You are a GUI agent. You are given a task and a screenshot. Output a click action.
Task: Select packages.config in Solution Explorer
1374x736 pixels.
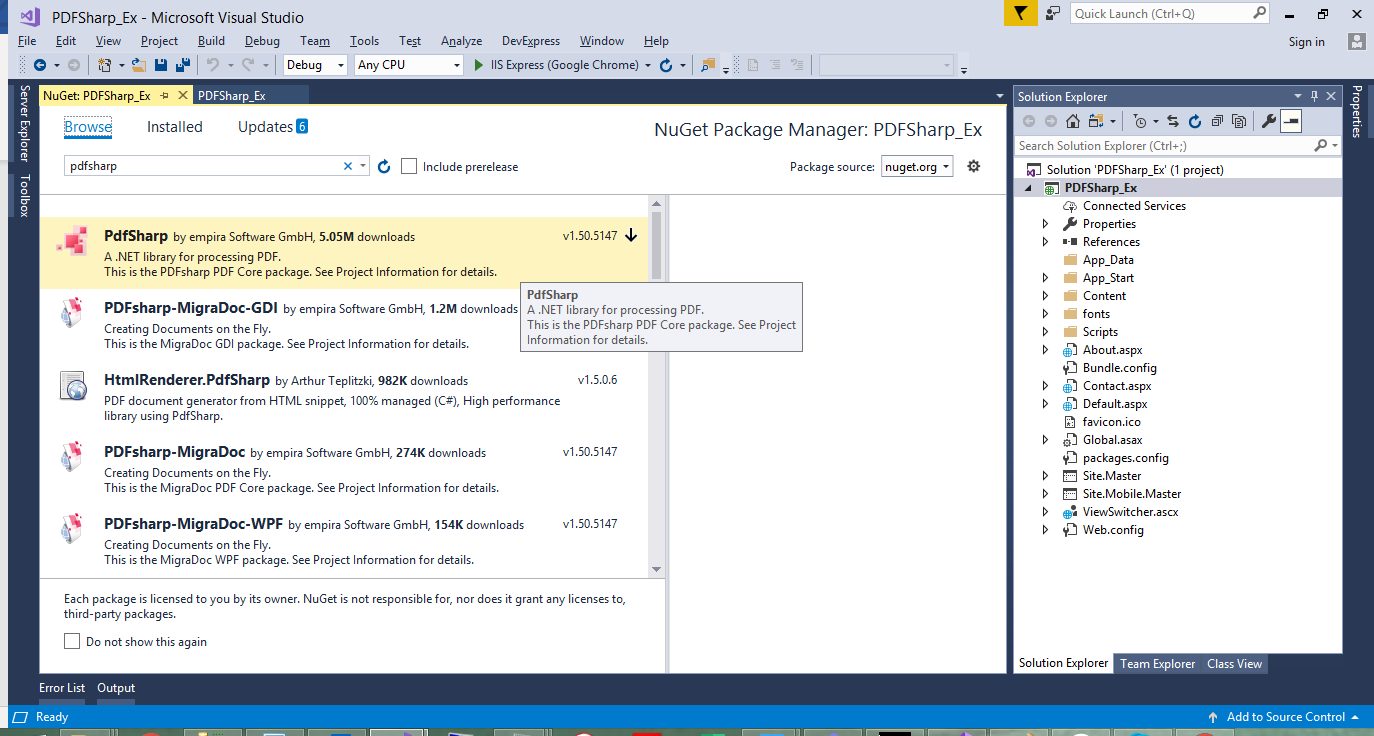[x=1125, y=458]
